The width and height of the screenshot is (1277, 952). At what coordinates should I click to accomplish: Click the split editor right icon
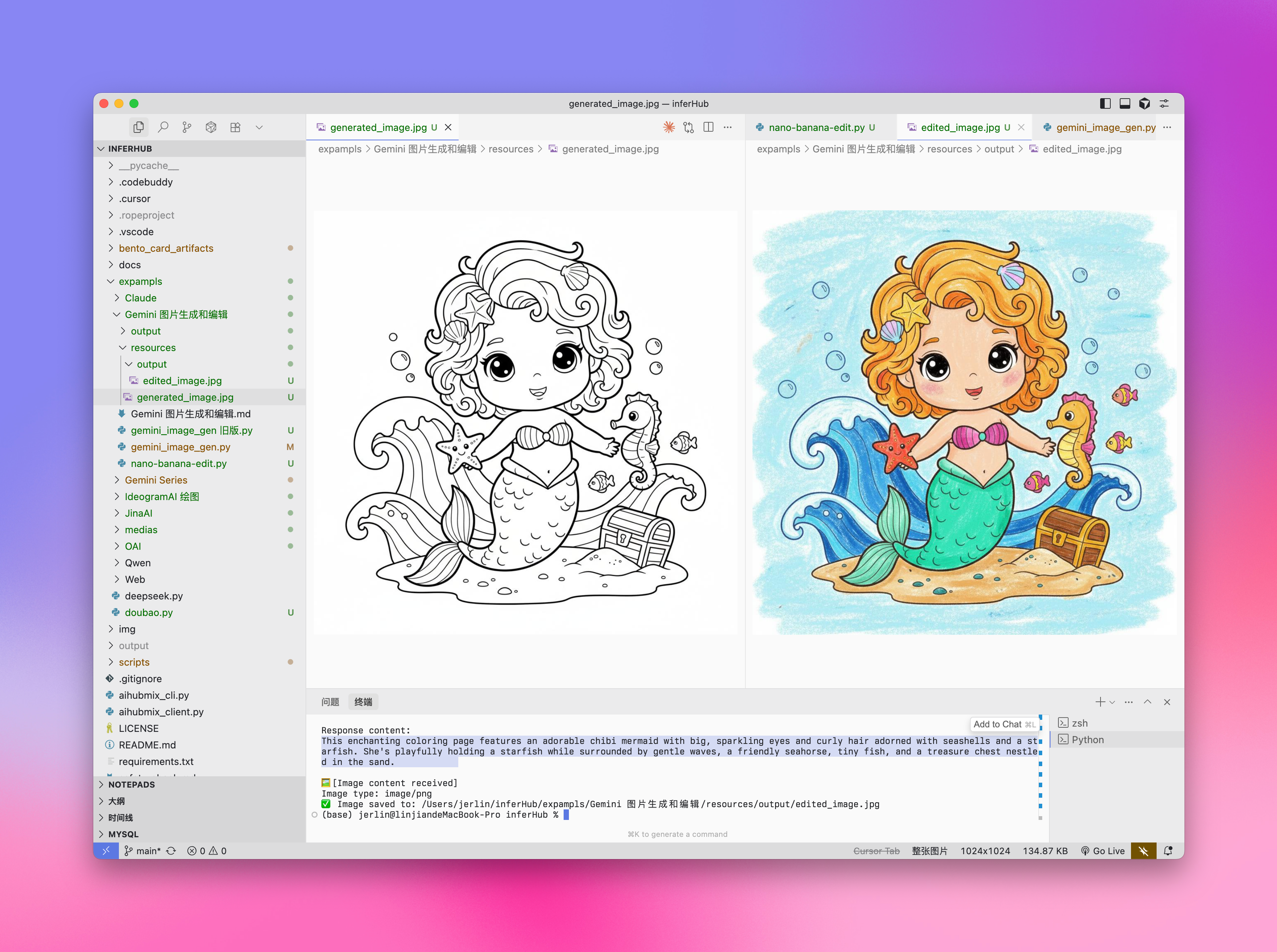708,127
